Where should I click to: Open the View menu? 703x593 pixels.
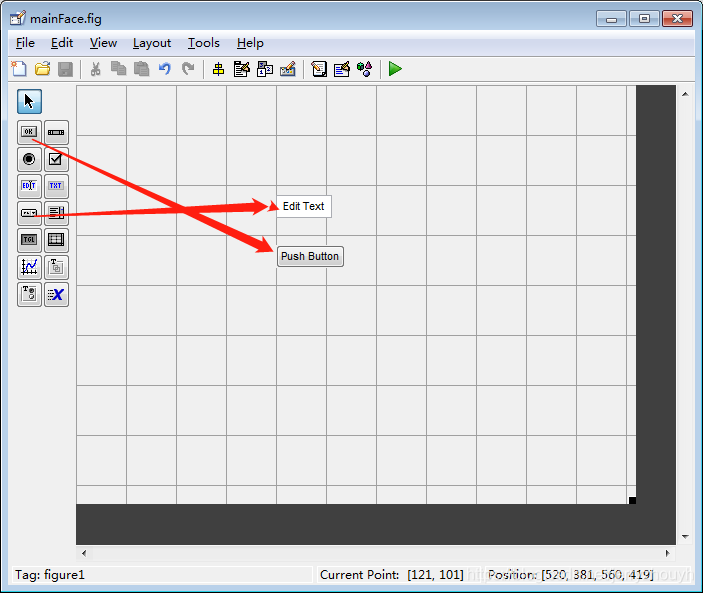103,43
